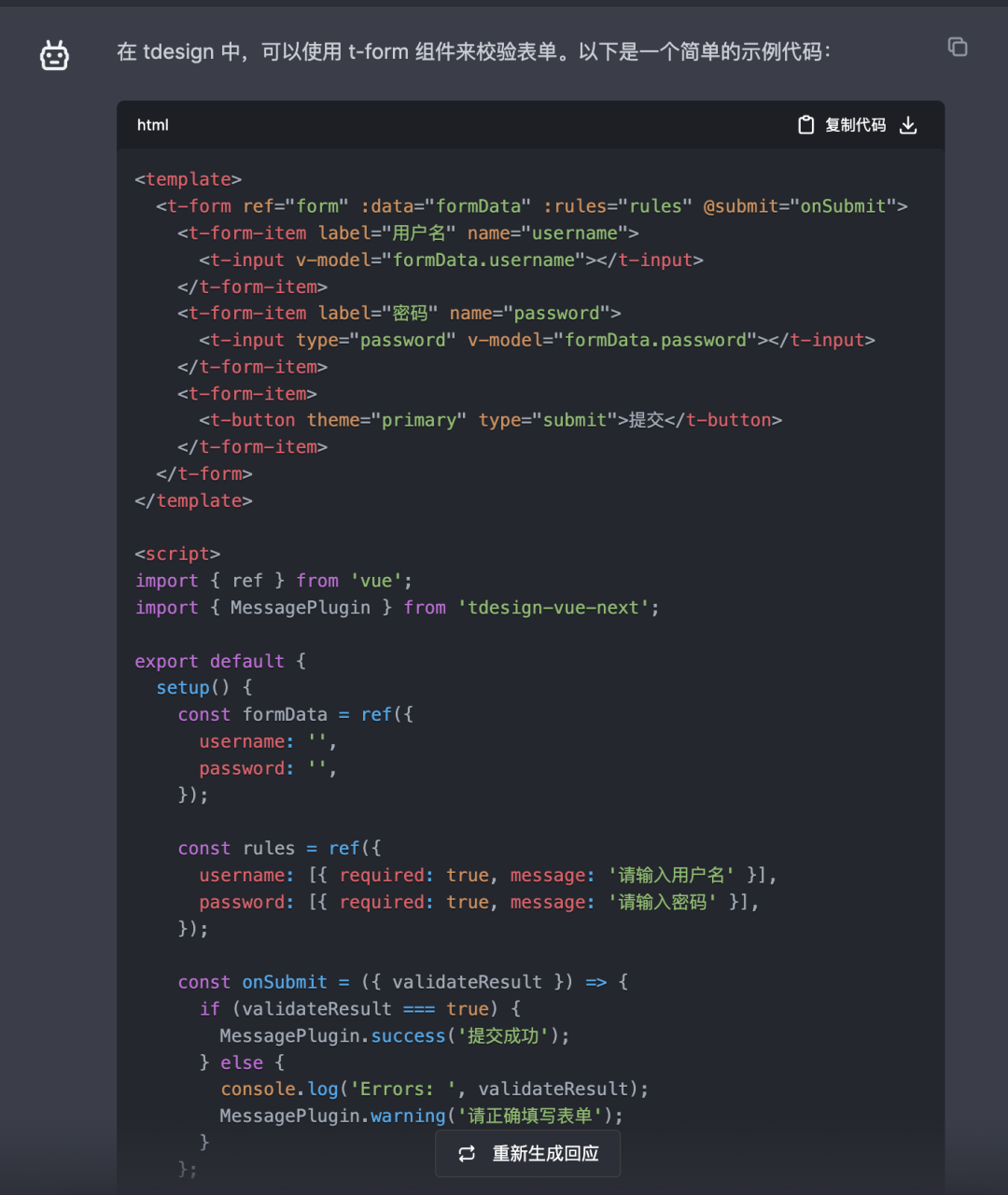Click the '请输入用户名' rule message string

(x=671, y=875)
